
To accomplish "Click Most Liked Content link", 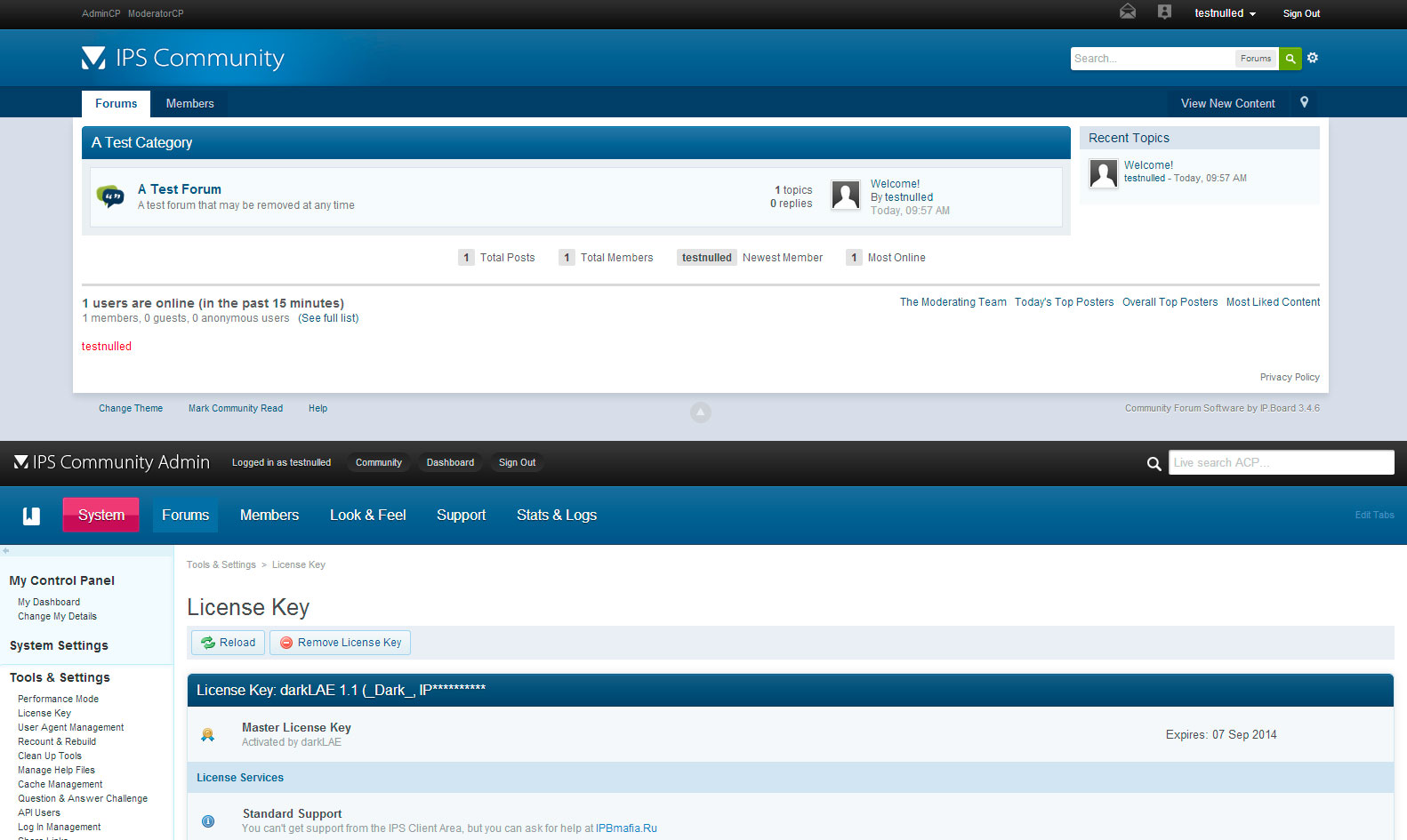I will click(1273, 302).
